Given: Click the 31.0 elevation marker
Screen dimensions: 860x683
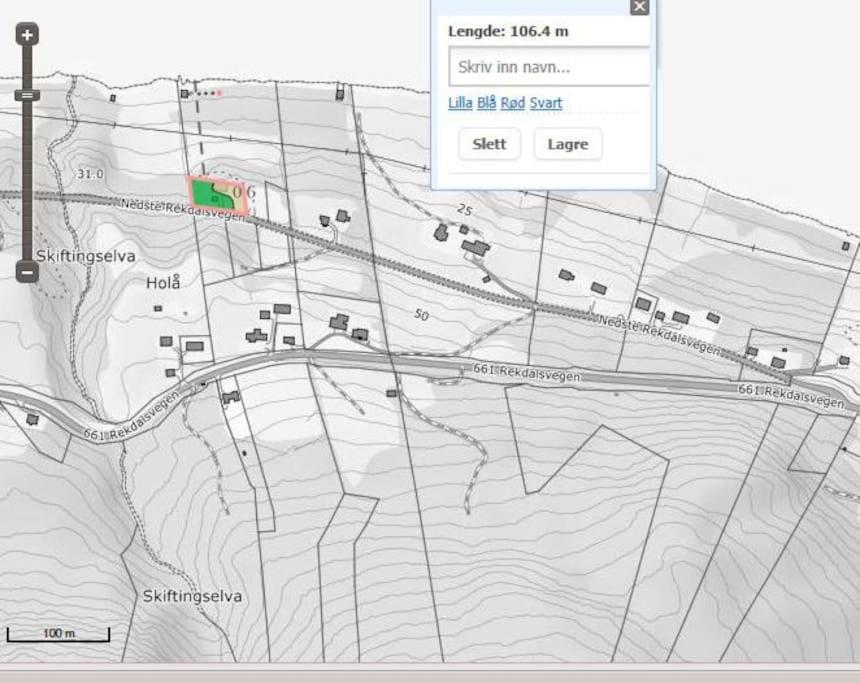Looking at the screenshot, I should (90, 174).
